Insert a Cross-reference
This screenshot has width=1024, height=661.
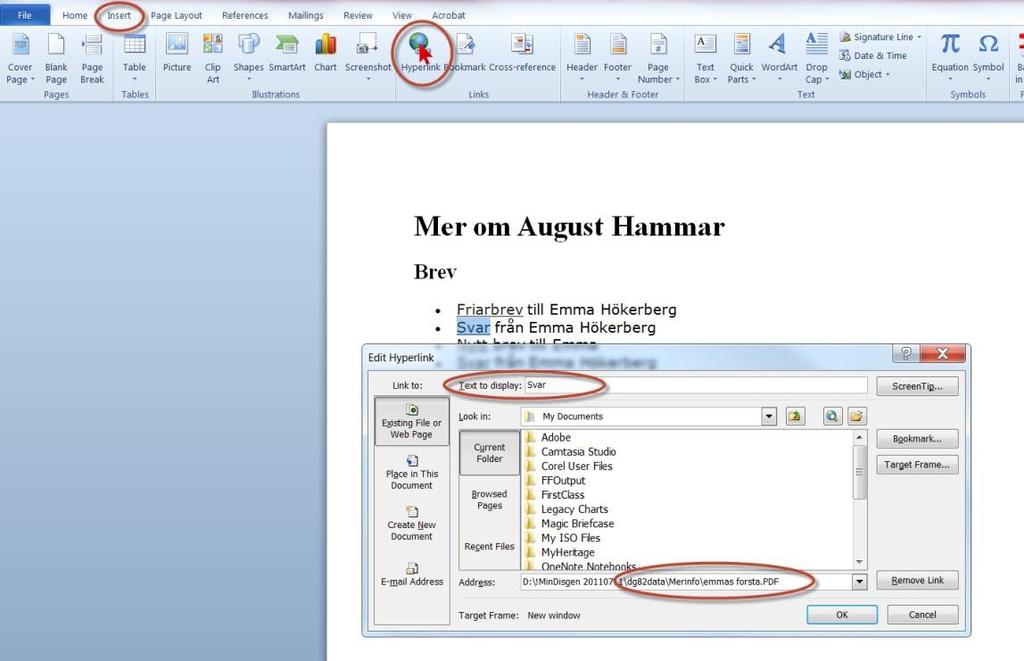[x=522, y=54]
